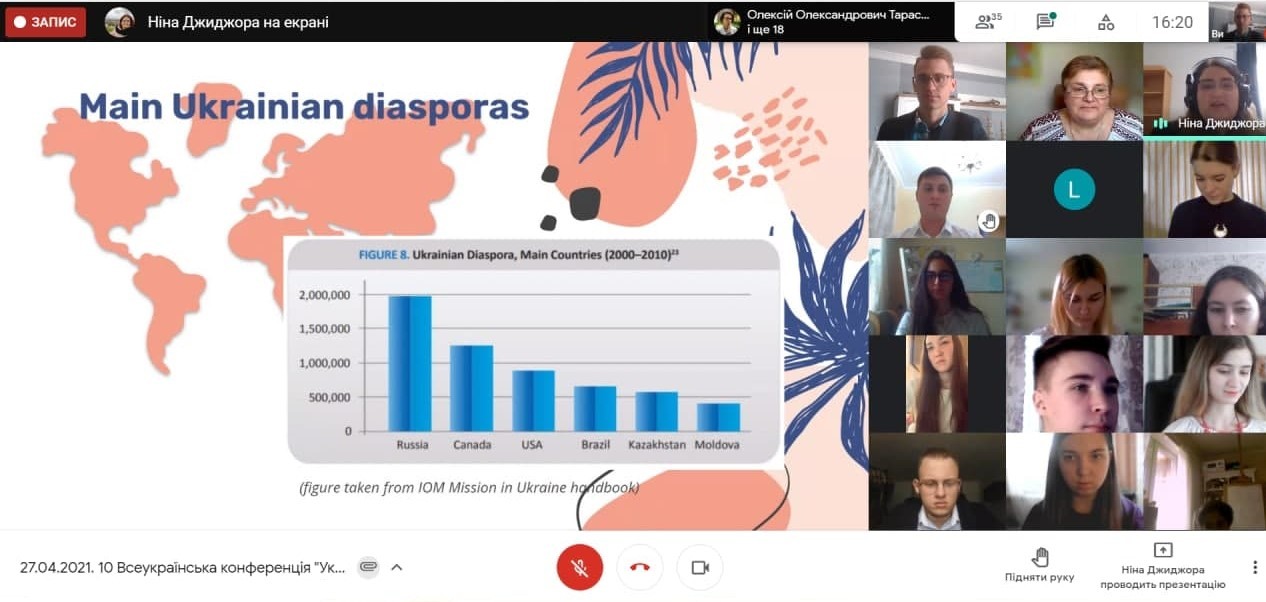Unmute the microphone with the red mic button
The image size is (1266, 602).
(x=579, y=567)
